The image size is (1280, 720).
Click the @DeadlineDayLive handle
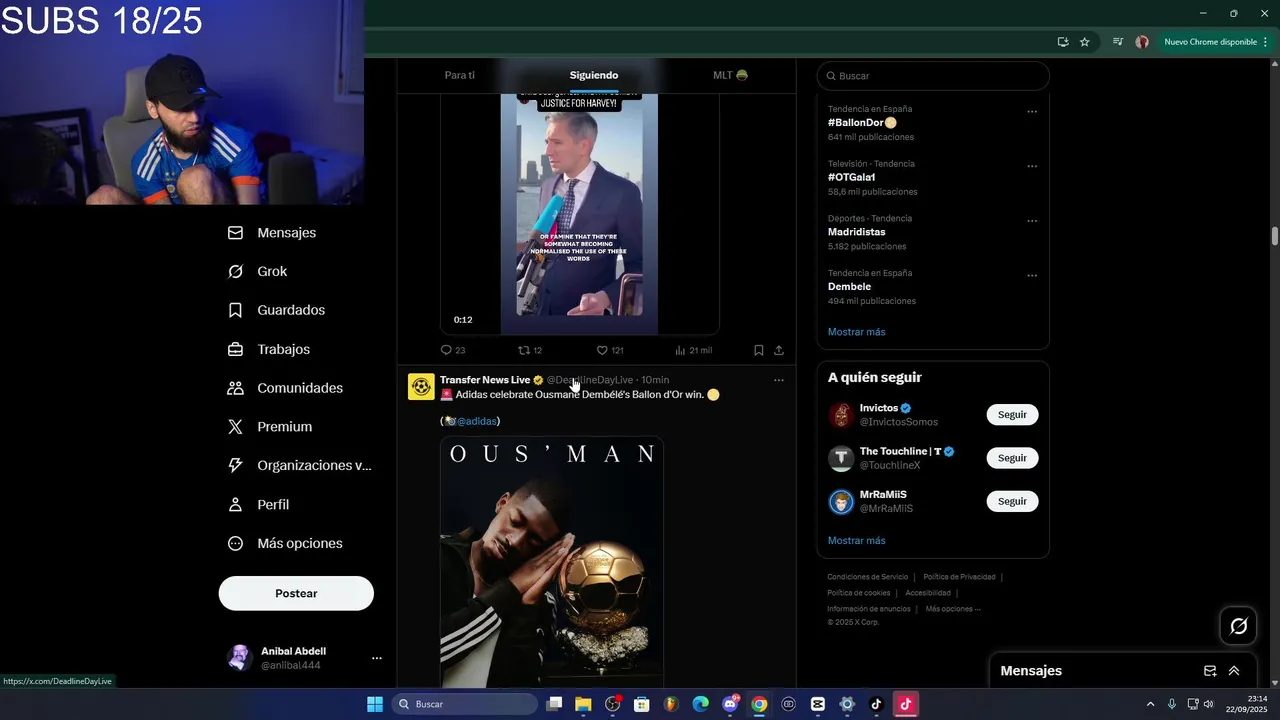(590, 380)
